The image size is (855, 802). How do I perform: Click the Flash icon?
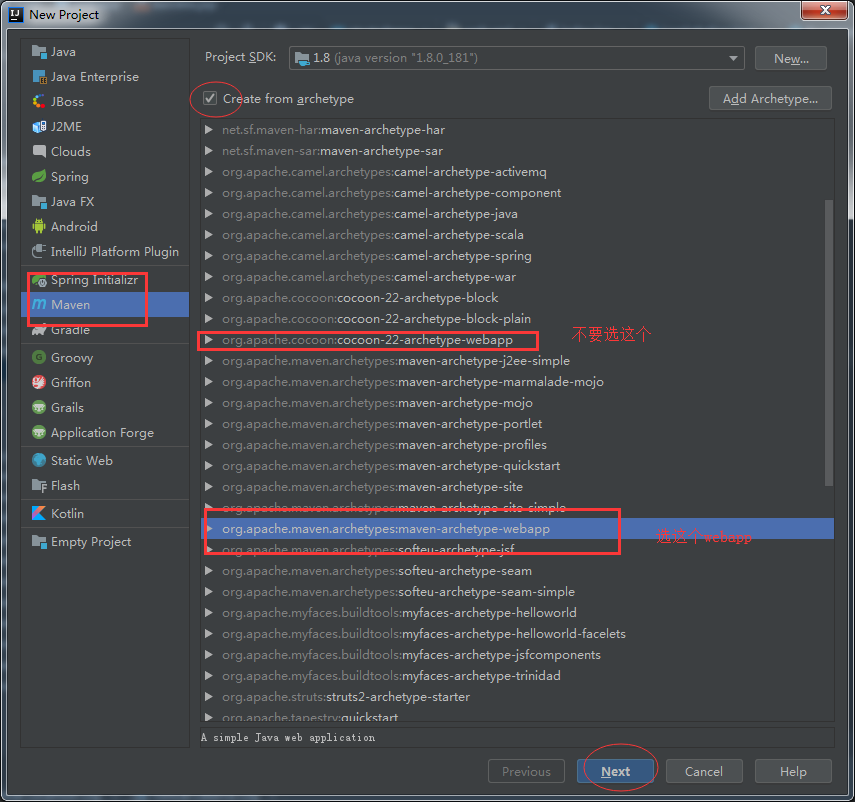(x=39, y=486)
